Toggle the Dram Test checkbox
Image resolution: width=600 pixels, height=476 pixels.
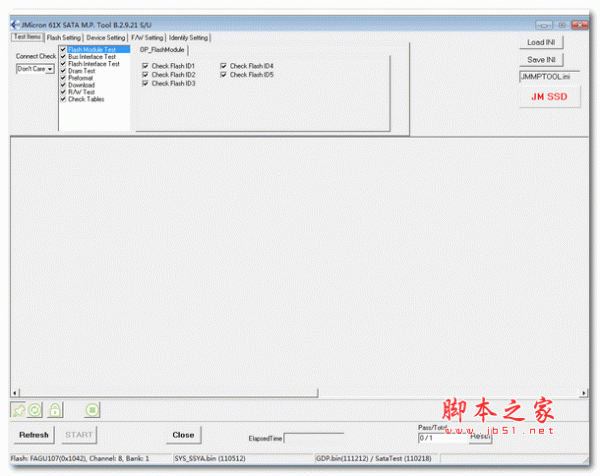(x=64, y=71)
